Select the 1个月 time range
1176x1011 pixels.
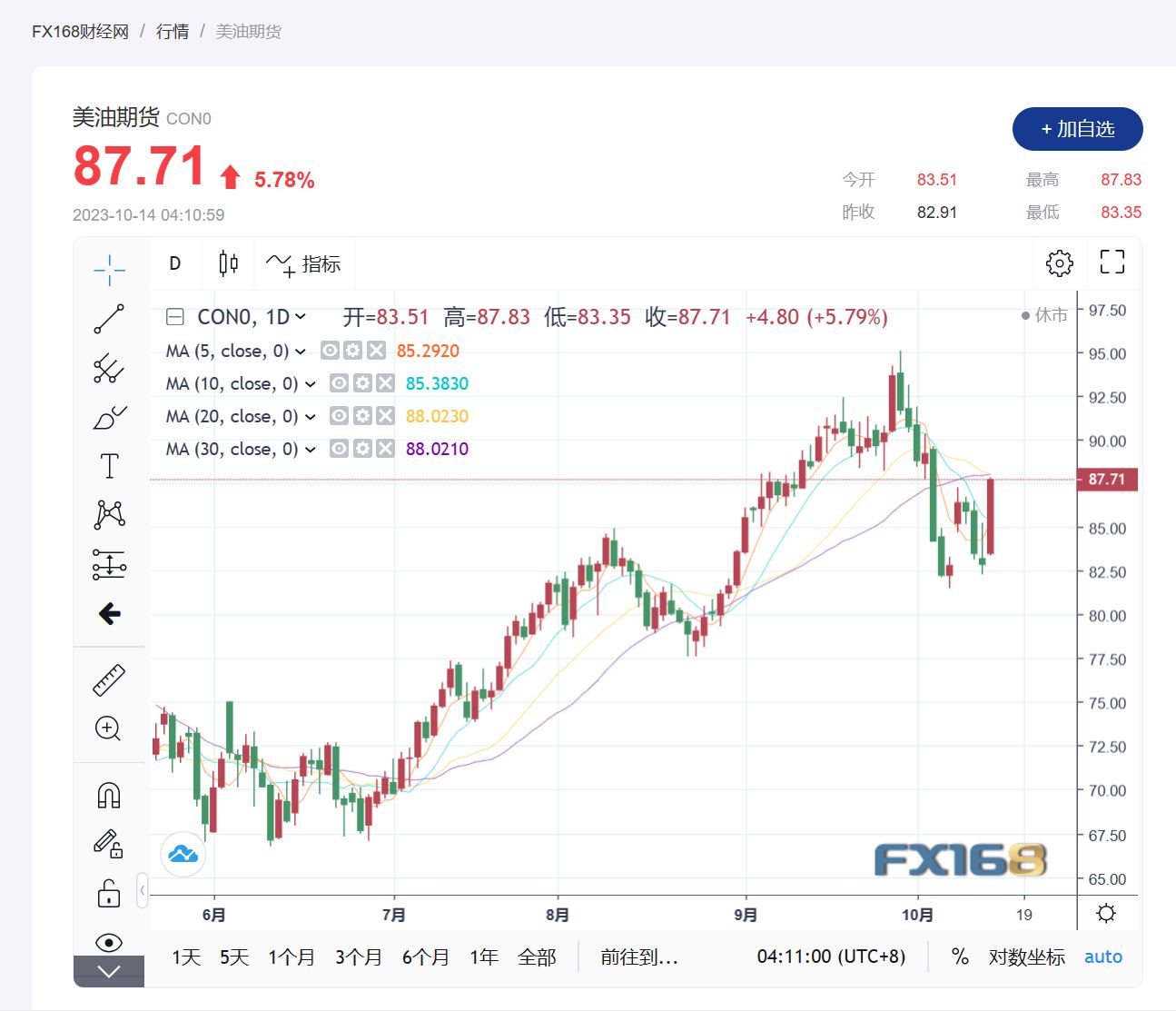pos(292,957)
